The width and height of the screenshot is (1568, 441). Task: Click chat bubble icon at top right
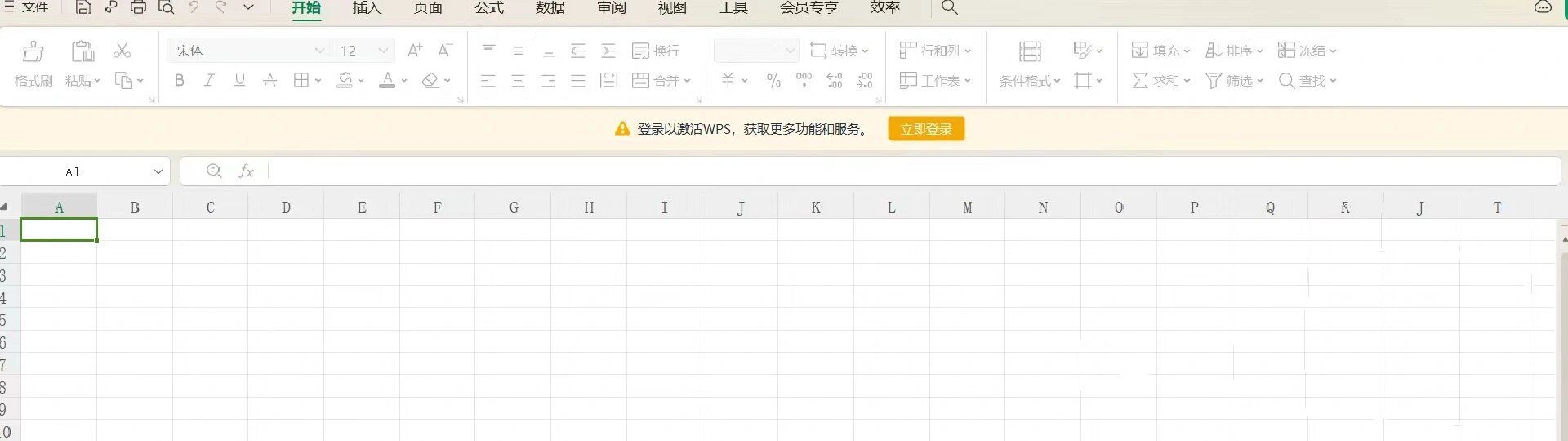pos(1543,7)
